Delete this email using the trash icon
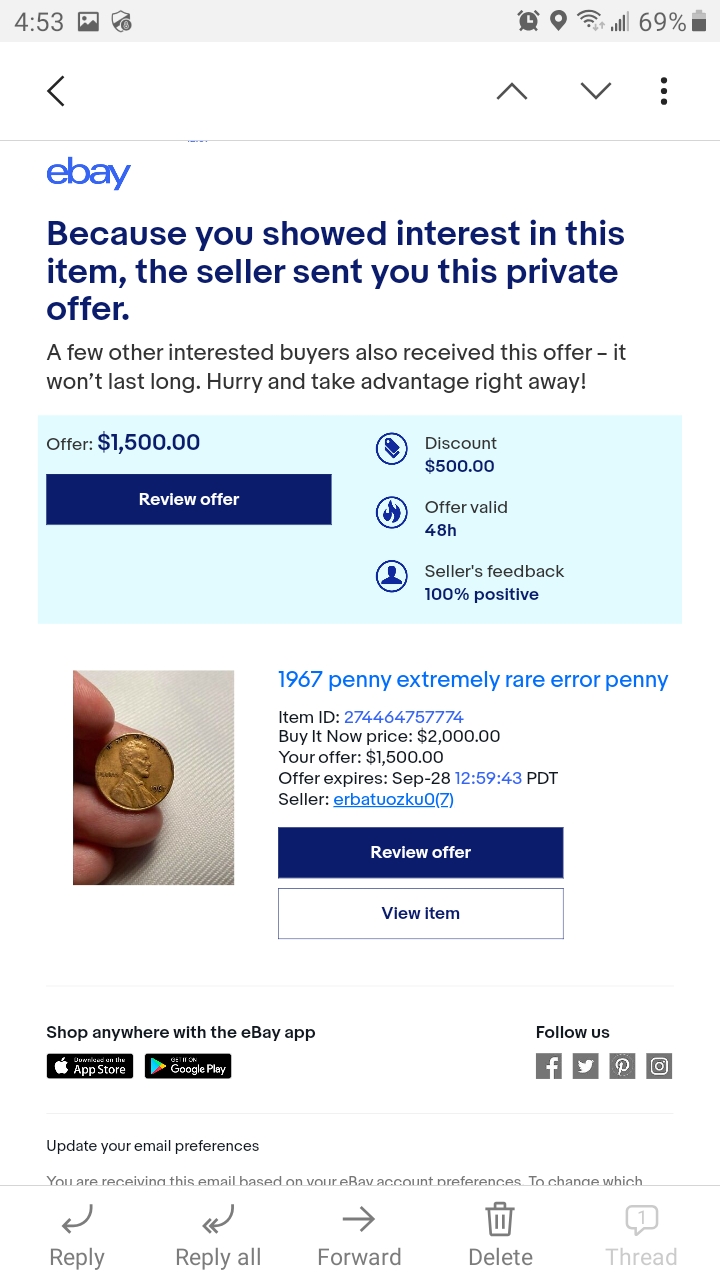 click(x=499, y=1236)
